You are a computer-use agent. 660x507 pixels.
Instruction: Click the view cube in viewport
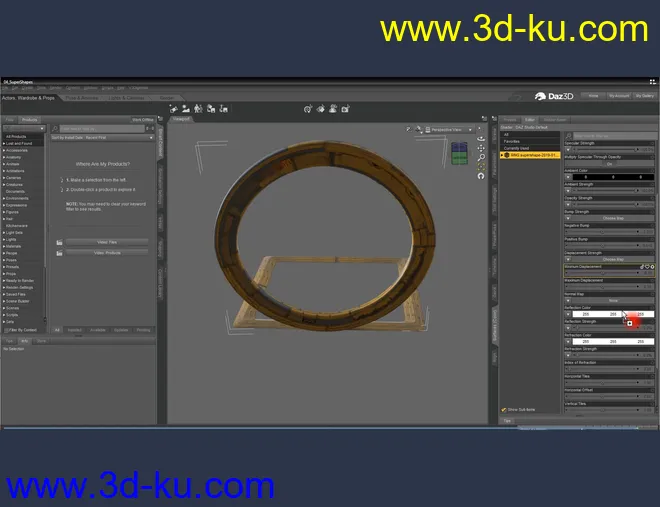point(458,152)
